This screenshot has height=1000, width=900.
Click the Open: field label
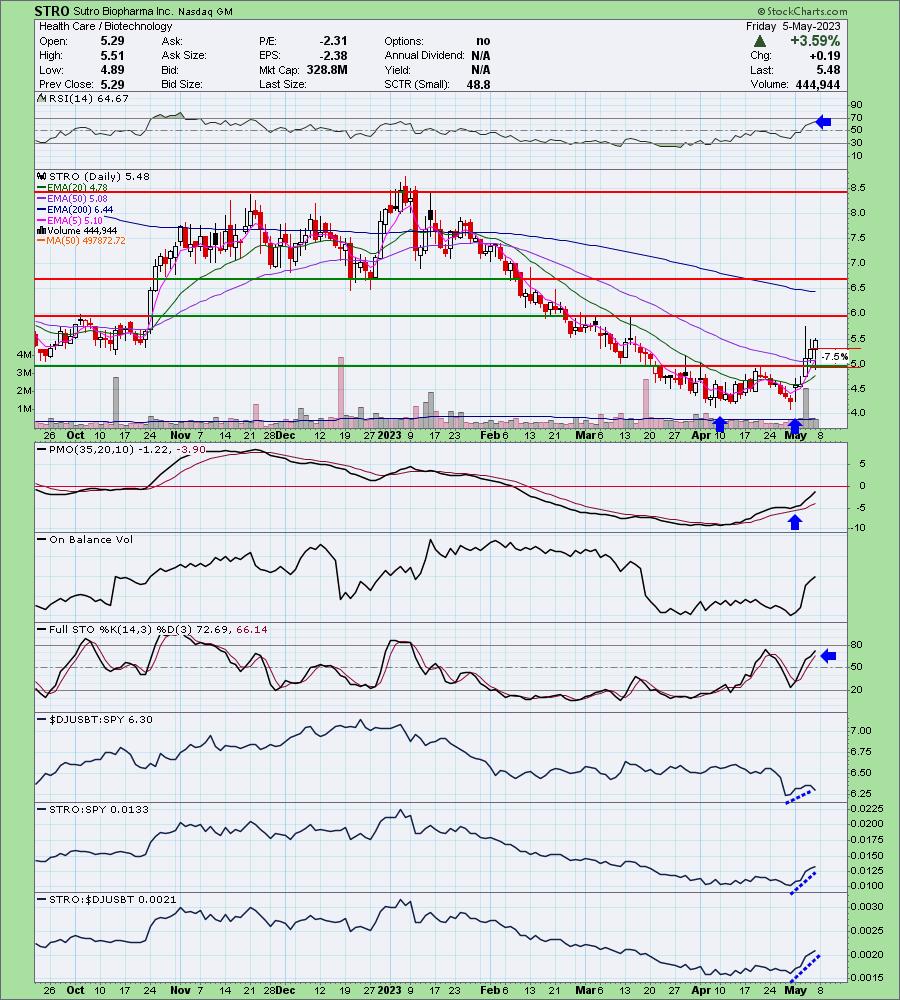pyautogui.click(x=54, y=41)
